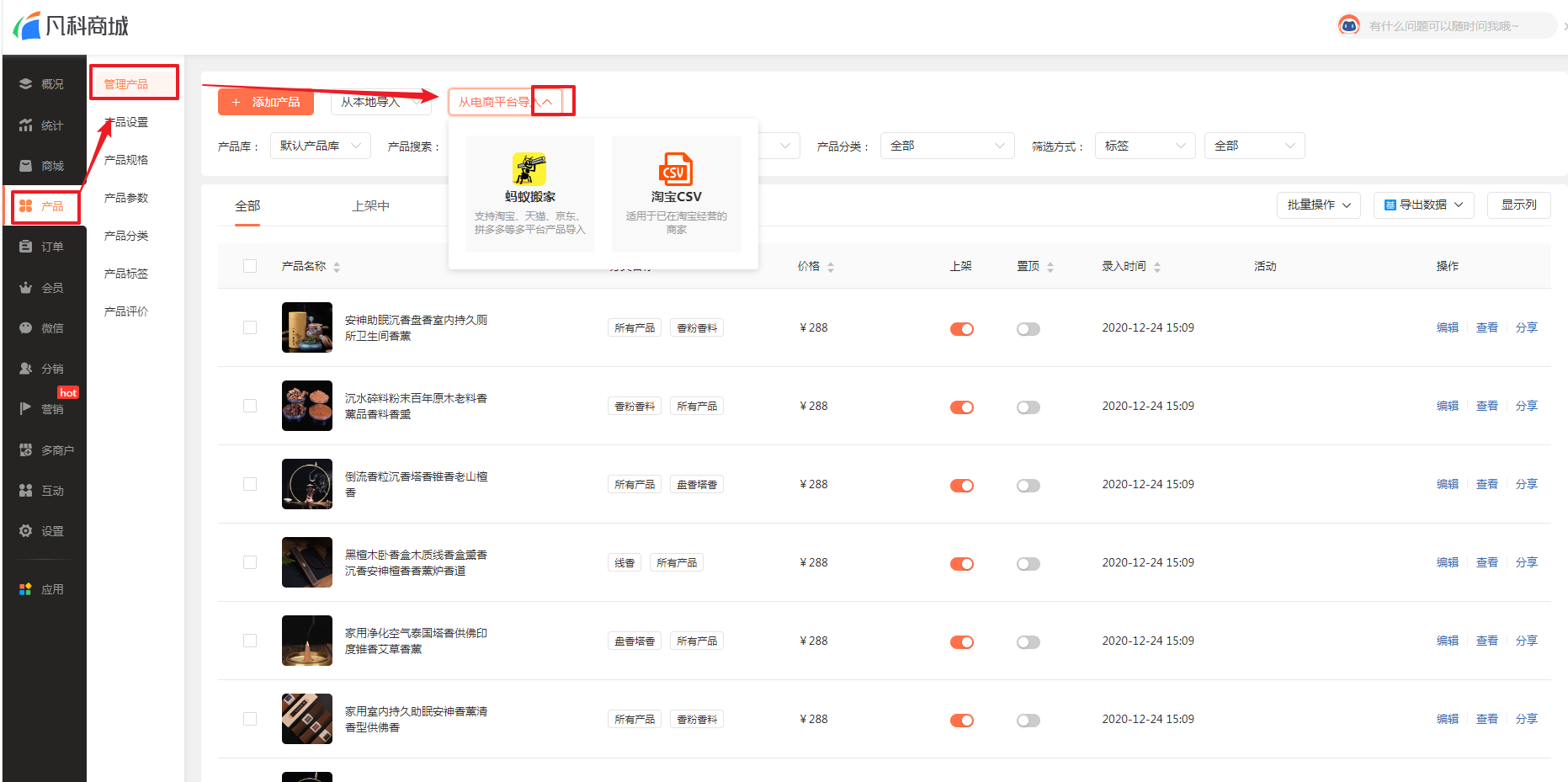Screen dimensions: 1568x782
Task: Open the 多商户 multi-merchant sidebar icon
Action: click(x=25, y=450)
